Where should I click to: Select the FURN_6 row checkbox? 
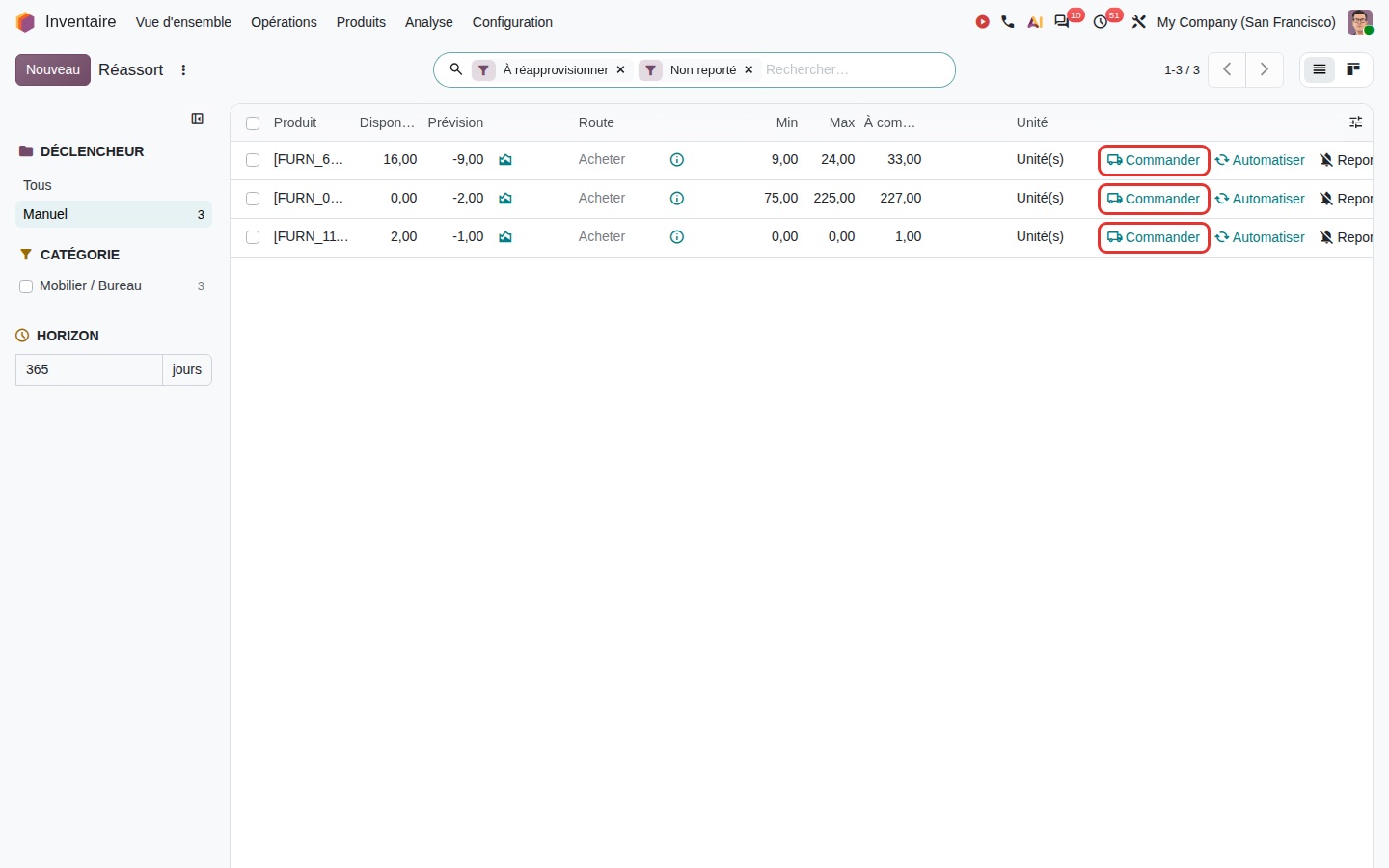tap(253, 160)
